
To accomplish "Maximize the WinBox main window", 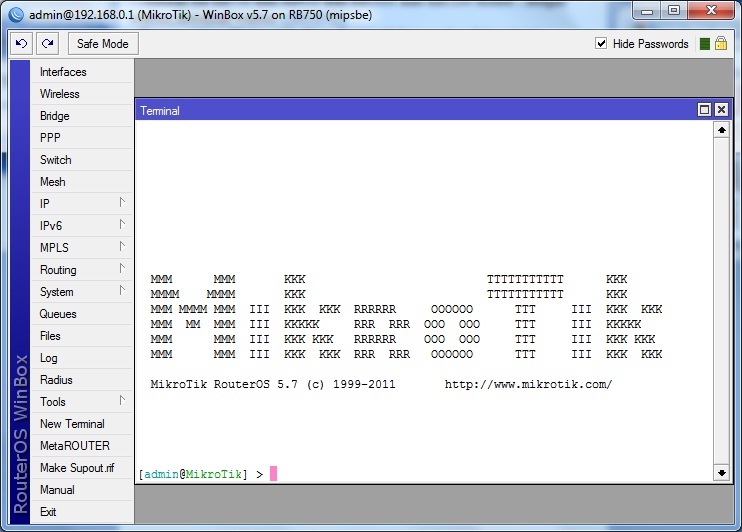I will (x=674, y=11).
